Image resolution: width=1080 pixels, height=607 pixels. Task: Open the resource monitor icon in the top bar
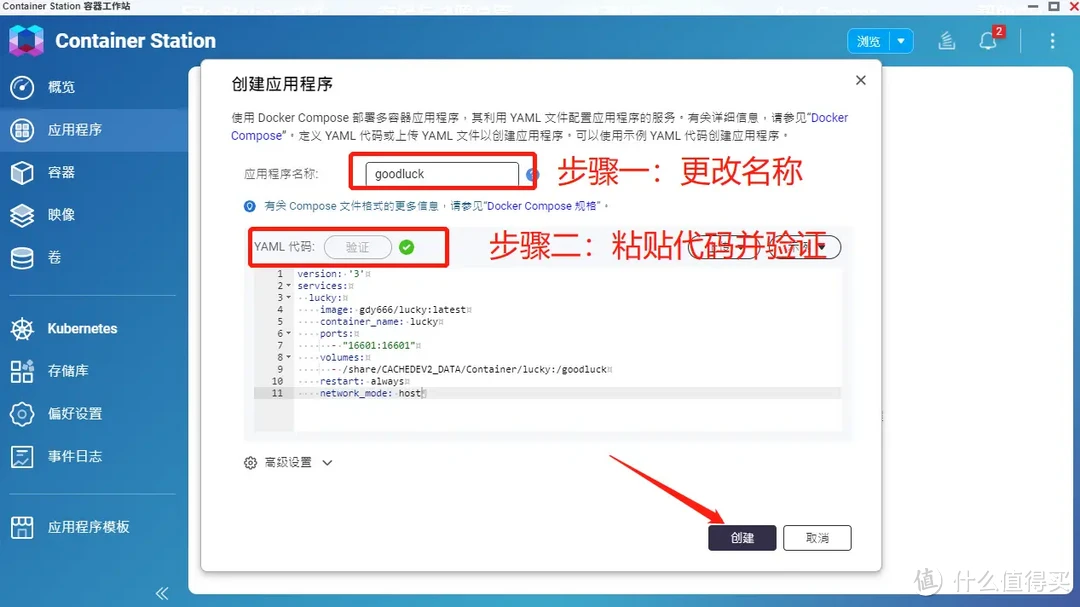(946, 40)
